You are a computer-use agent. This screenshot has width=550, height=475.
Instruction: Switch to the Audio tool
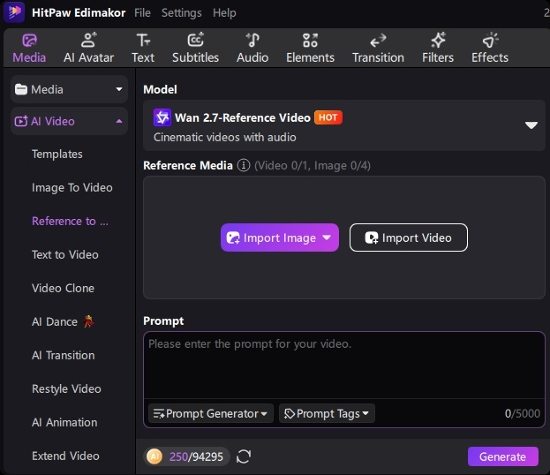(252, 48)
